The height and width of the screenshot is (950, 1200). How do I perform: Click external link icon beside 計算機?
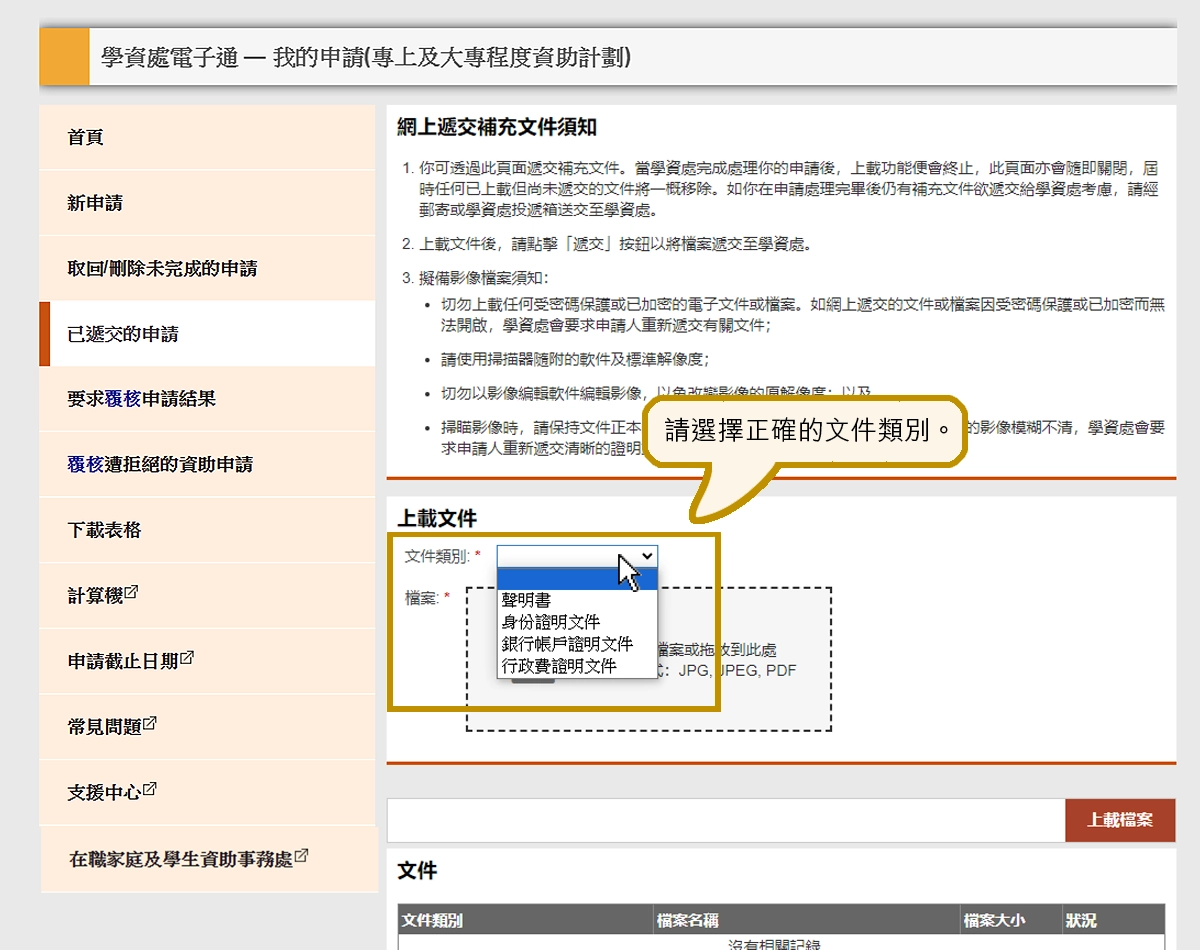[132, 593]
